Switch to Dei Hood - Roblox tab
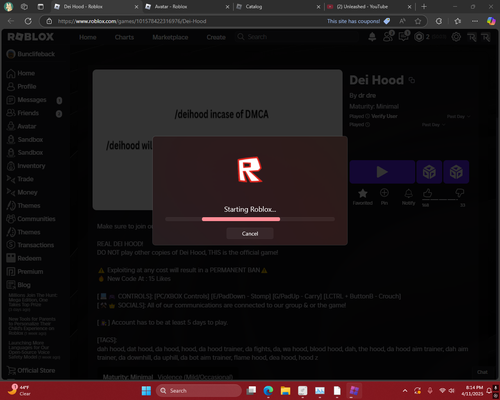This screenshot has height=400, width=500. coord(97,7)
